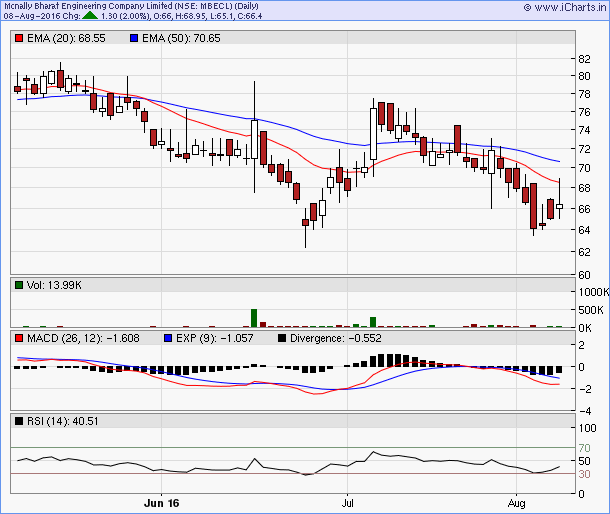The height and width of the screenshot is (514, 610).
Task: Click the black Divergence legend swatch
Action: point(282,338)
